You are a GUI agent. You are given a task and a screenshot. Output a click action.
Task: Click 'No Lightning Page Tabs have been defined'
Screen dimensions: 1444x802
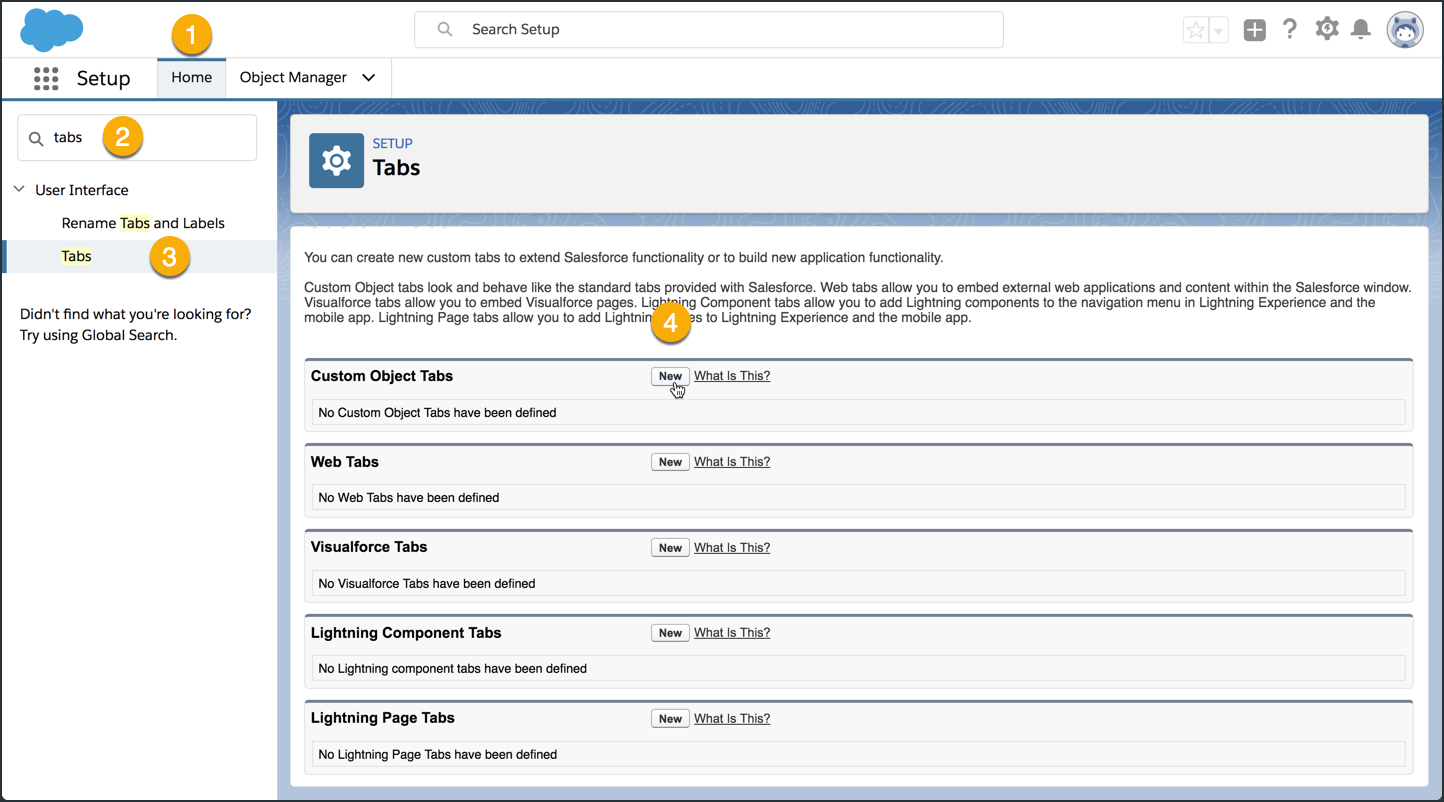pyautogui.click(x=438, y=754)
